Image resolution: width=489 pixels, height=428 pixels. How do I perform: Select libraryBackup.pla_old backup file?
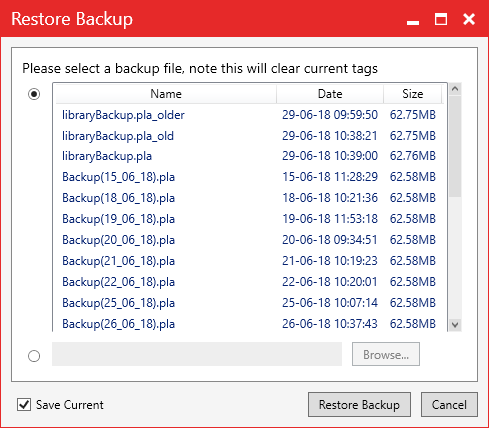point(249,136)
